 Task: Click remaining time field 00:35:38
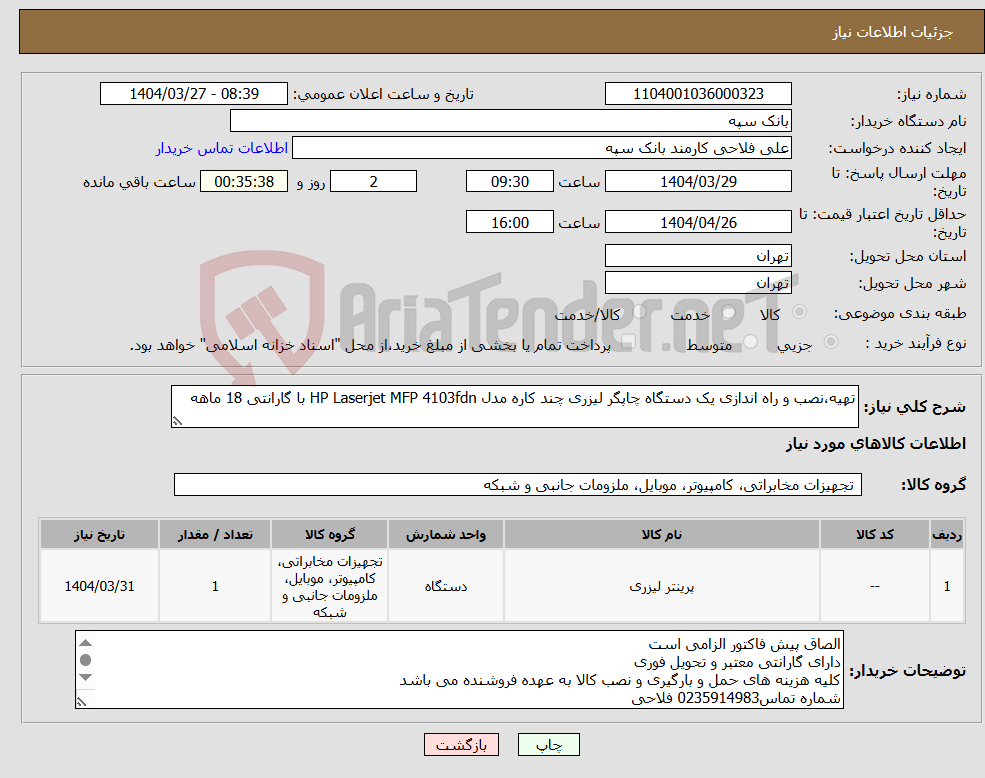[x=244, y=182]
